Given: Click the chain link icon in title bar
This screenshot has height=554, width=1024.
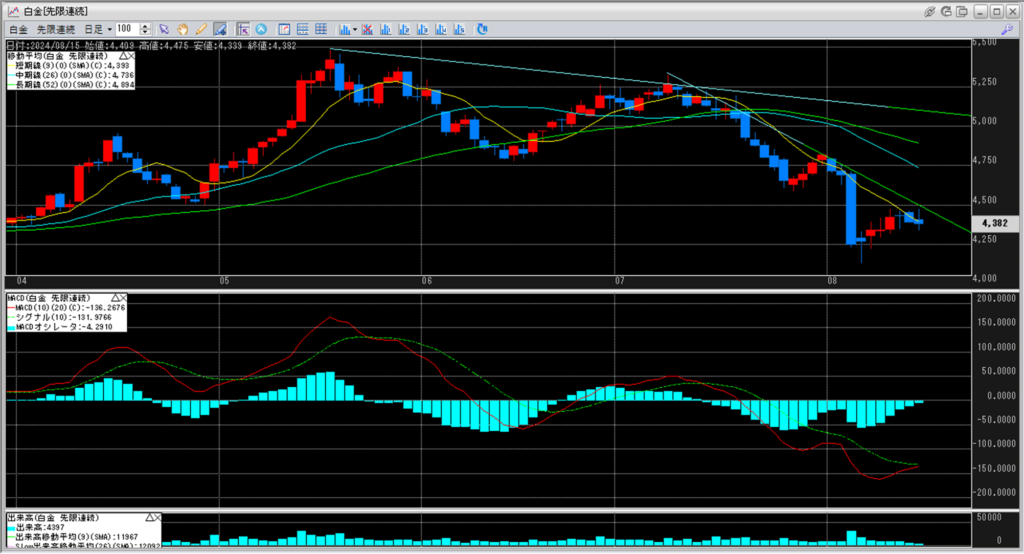Looking at the screenshot, I should (929, 10).
